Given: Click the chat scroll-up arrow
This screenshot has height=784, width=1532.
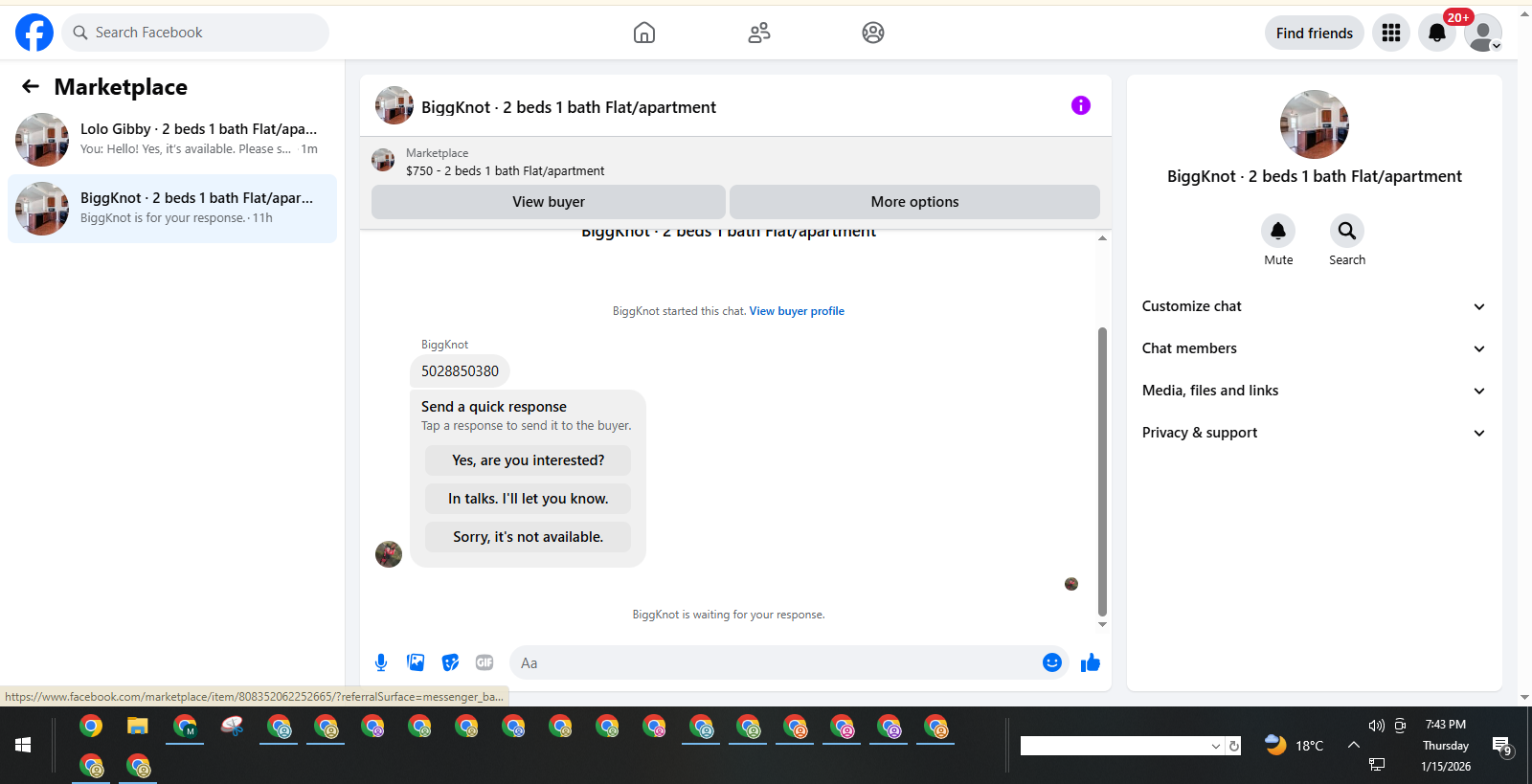Looking at the screenshot, I should click(x=1102, y=237).
